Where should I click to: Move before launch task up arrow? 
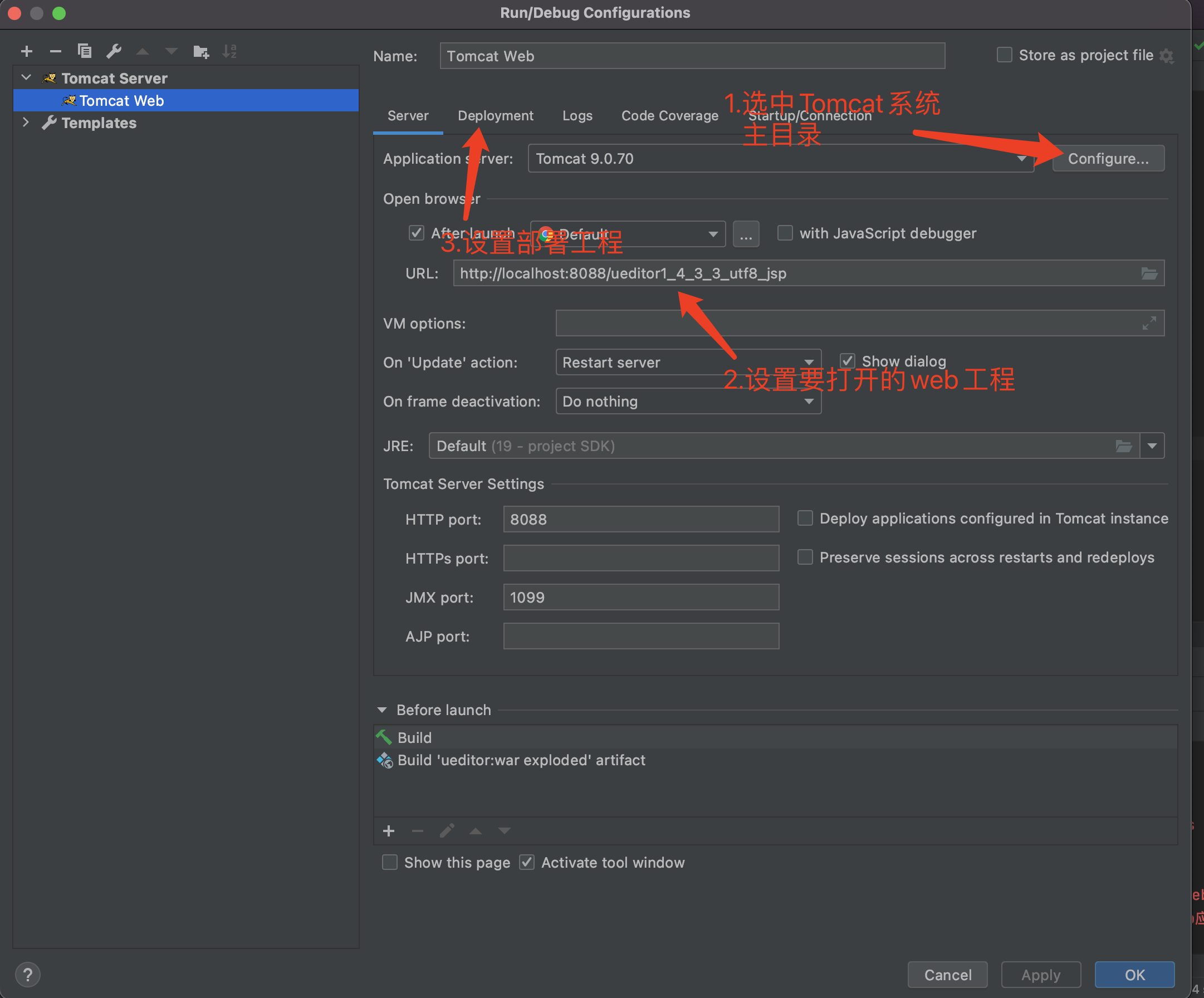(x=475, y=830)
